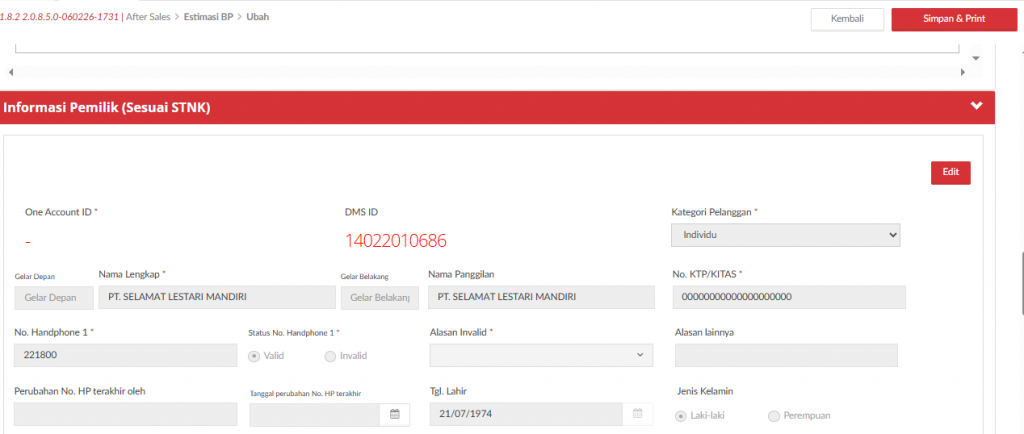
Task: Open calendar for Tanggal perubahan No. HP terakhir
Action: pyautogui.click(x=394, y=415)
